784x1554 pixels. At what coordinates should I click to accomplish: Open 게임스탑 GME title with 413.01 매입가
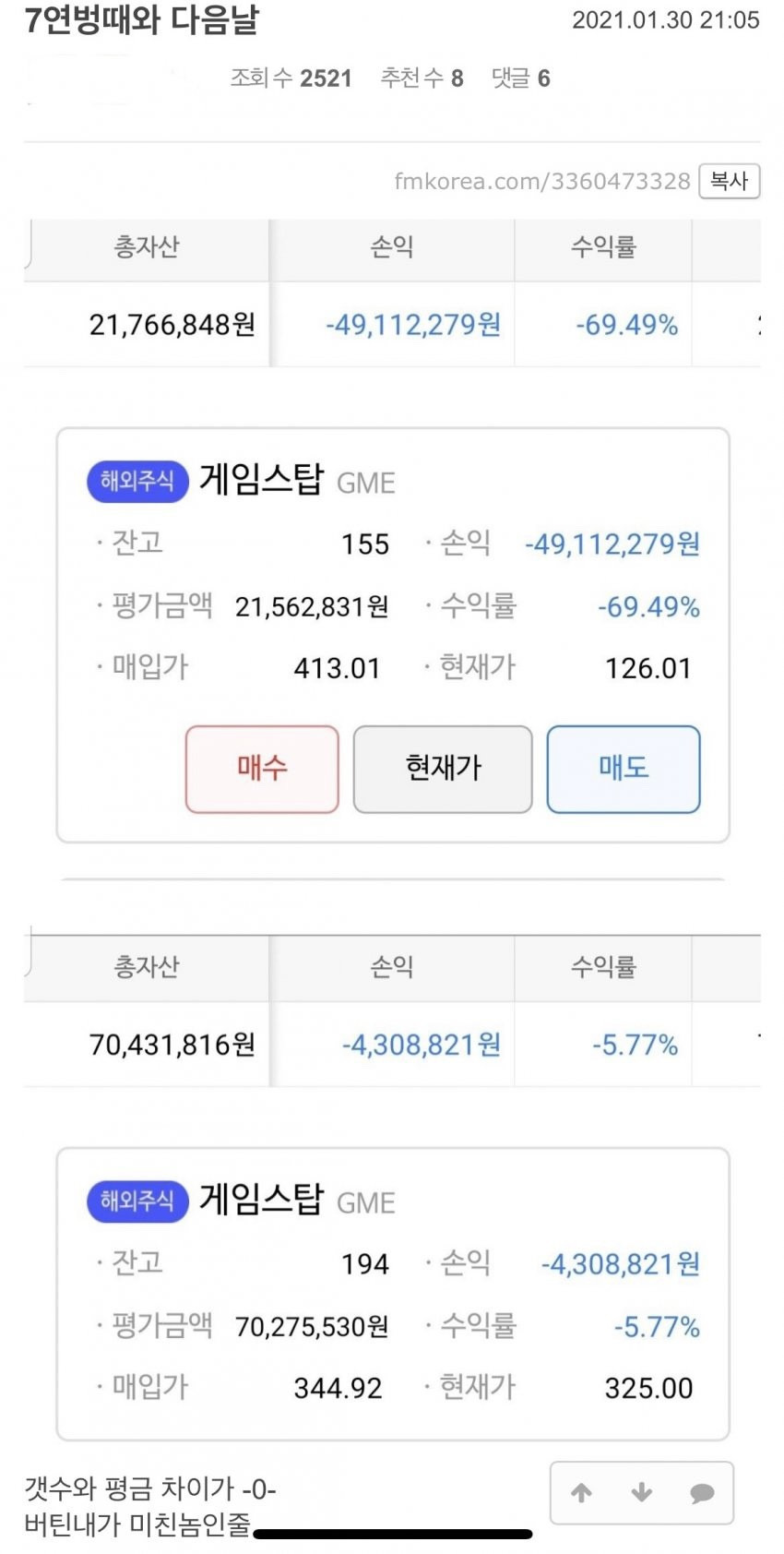[x=297, y=480]
